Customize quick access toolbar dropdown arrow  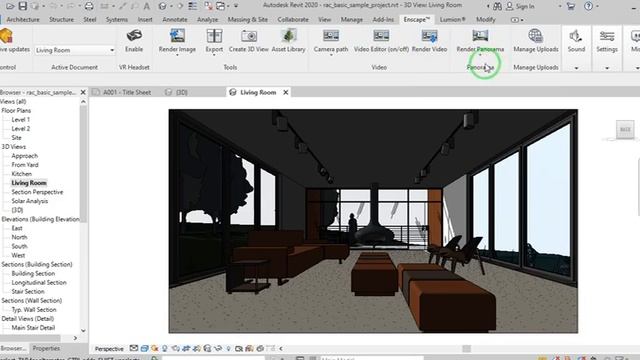[236, 6]
